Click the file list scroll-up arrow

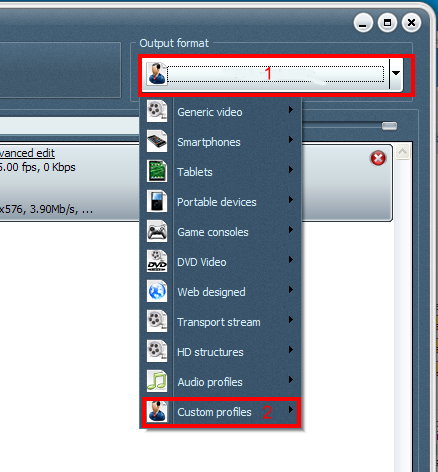pyautogui.click(x=403, y=152)
